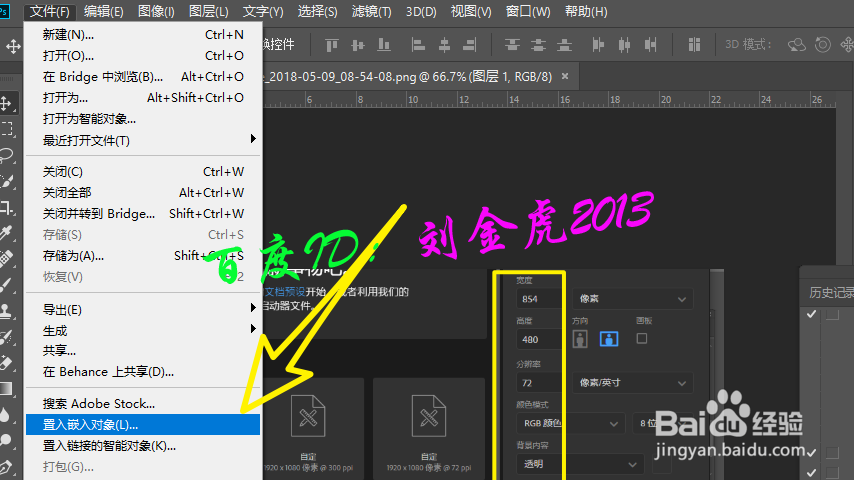This screenshot has width=854, height=480.
Task: Open the 图层 menu
Action: pos(209,11)
